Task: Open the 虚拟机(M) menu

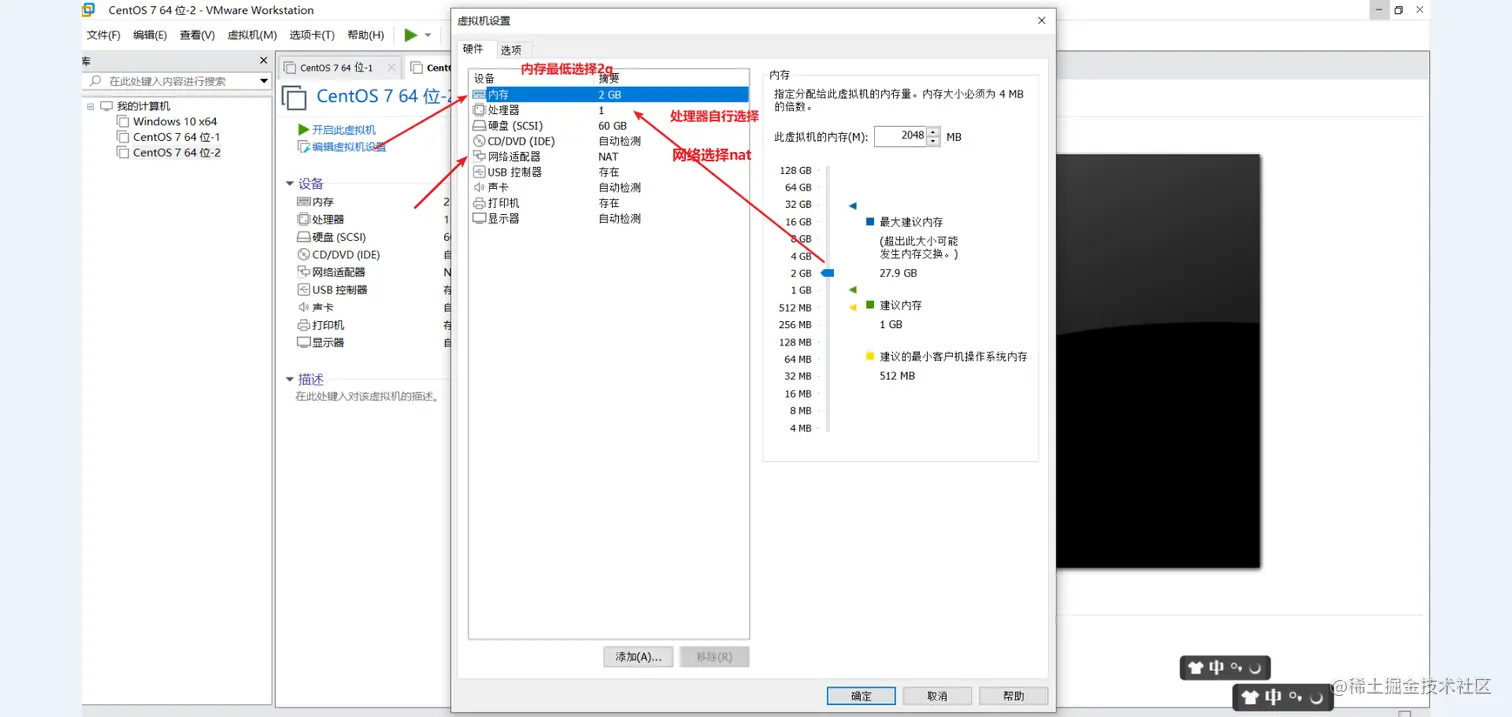Action: 250,34
